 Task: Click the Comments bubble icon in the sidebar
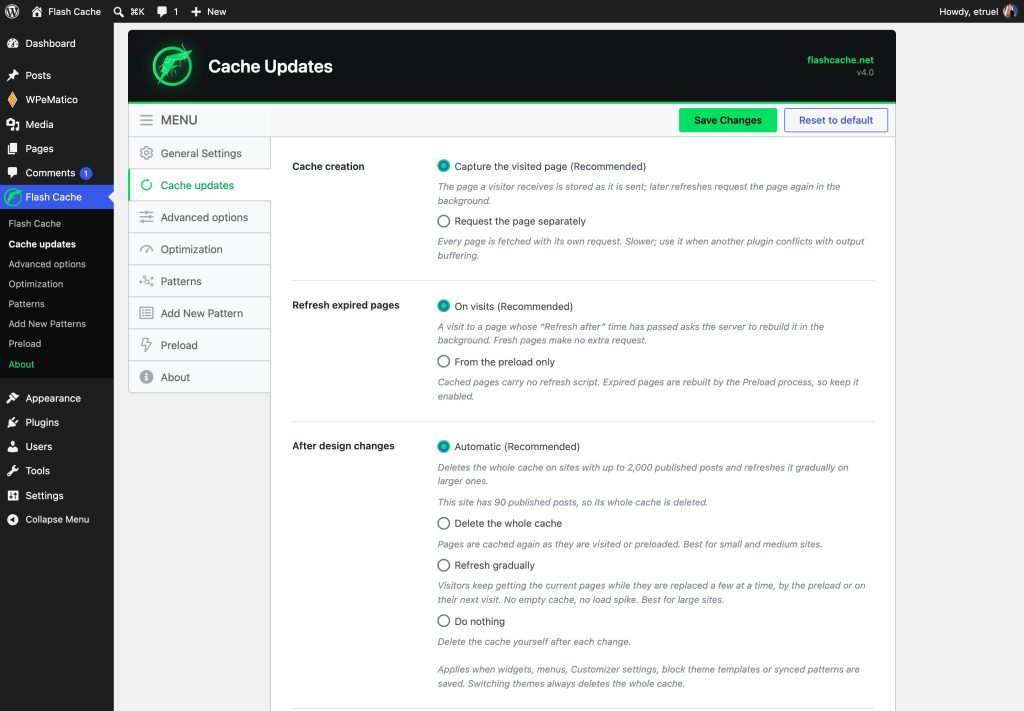point(12,172)
